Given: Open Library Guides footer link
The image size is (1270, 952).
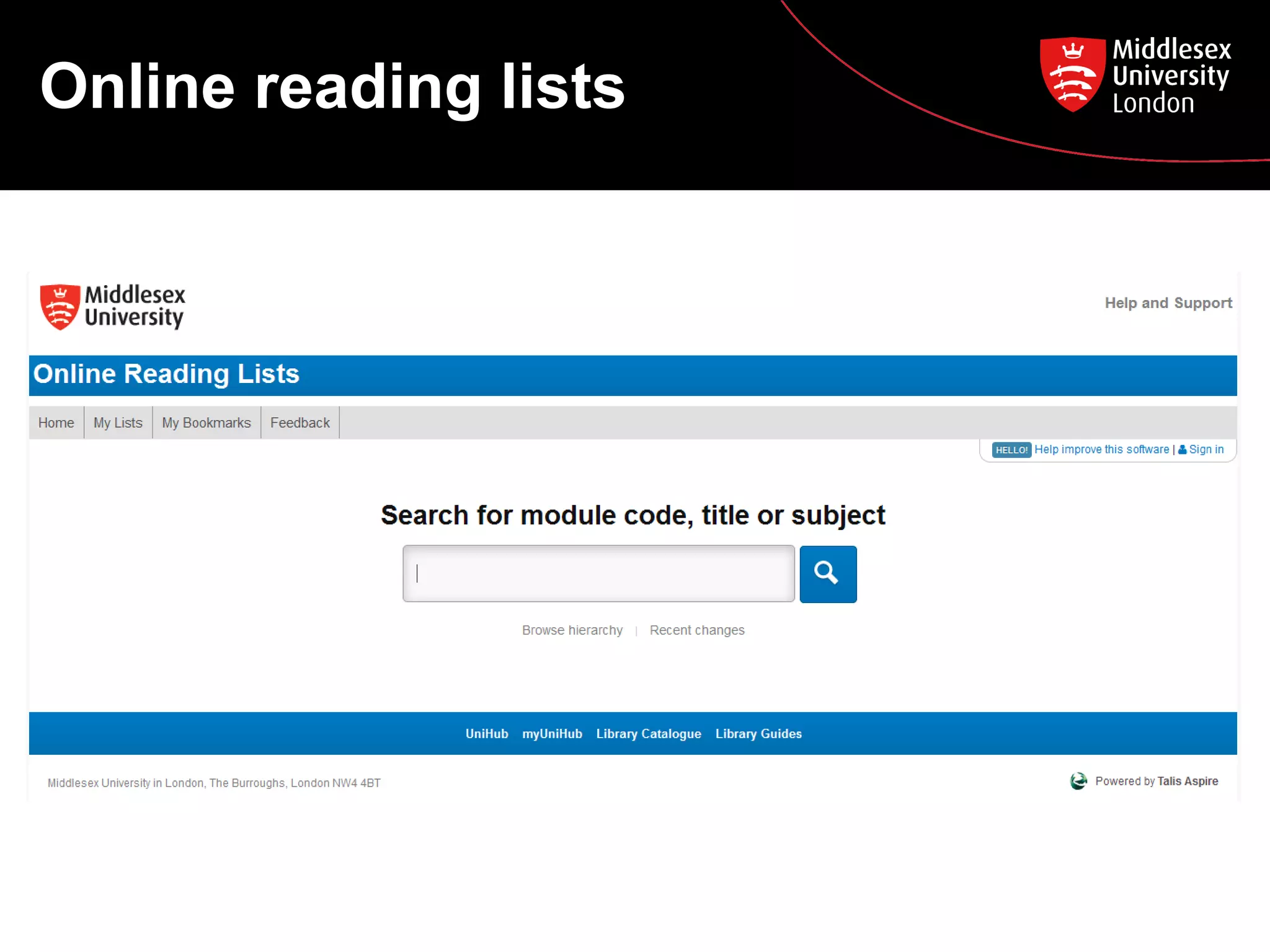Looking at the screenshot, I should 758,734.
